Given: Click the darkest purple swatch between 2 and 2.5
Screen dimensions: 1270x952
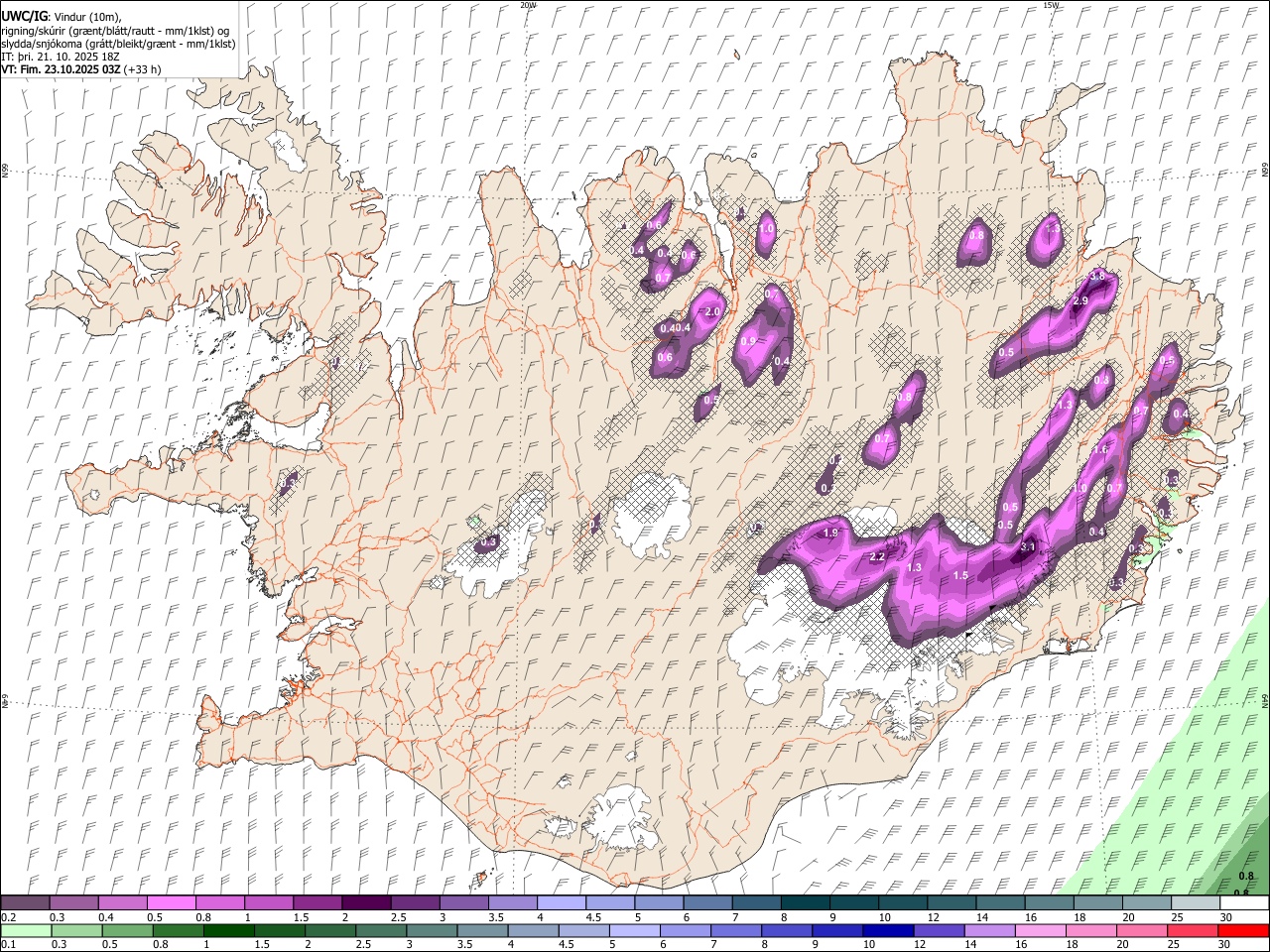Looking at the screenshot, I should pyautogui.click(x=365, y=902).
